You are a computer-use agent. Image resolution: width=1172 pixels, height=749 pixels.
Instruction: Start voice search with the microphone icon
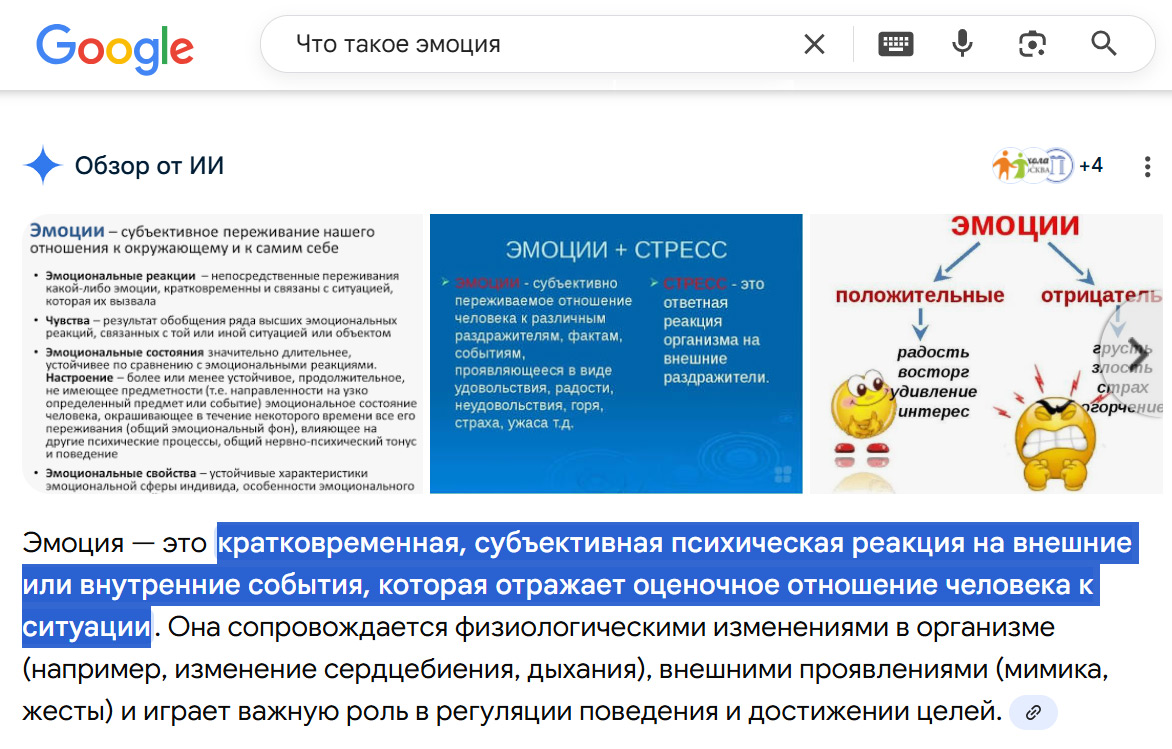point(962,44)
